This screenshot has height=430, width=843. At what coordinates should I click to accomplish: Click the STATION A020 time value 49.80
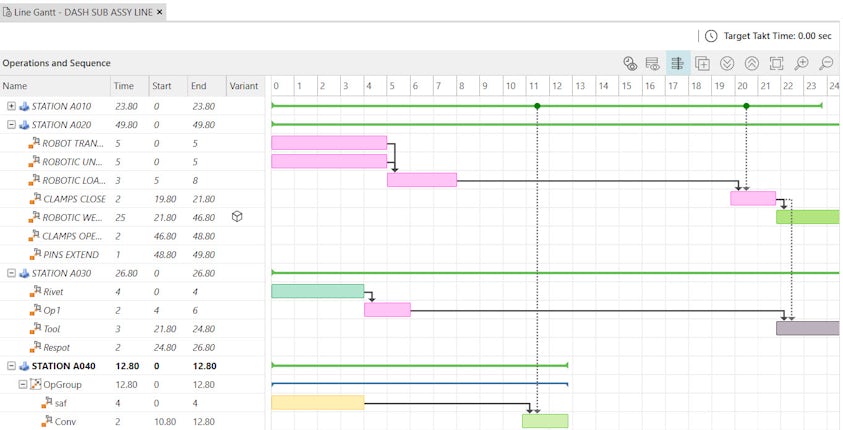126,125
